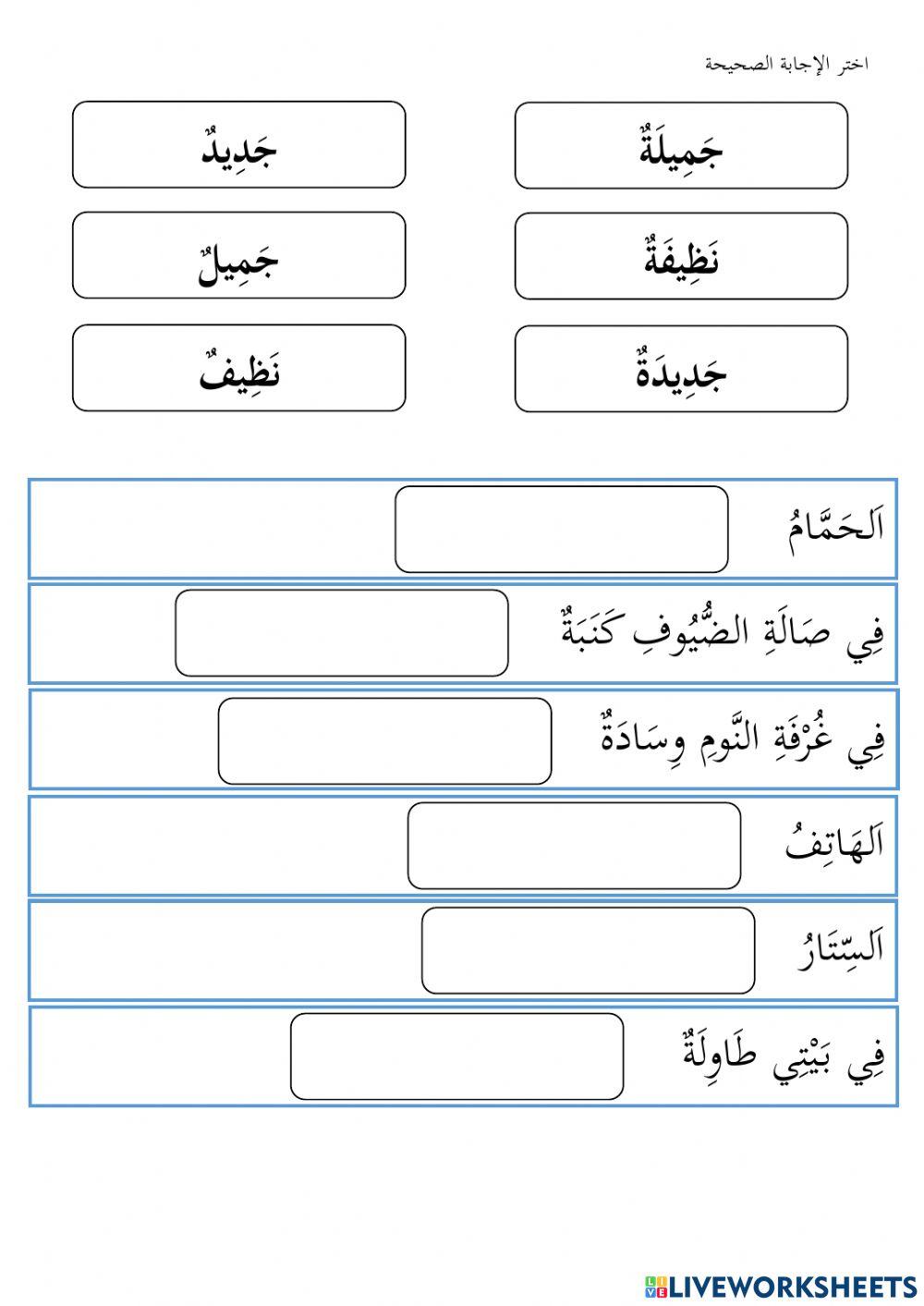Select the word box جَدِيدٌ

point(239,145)
